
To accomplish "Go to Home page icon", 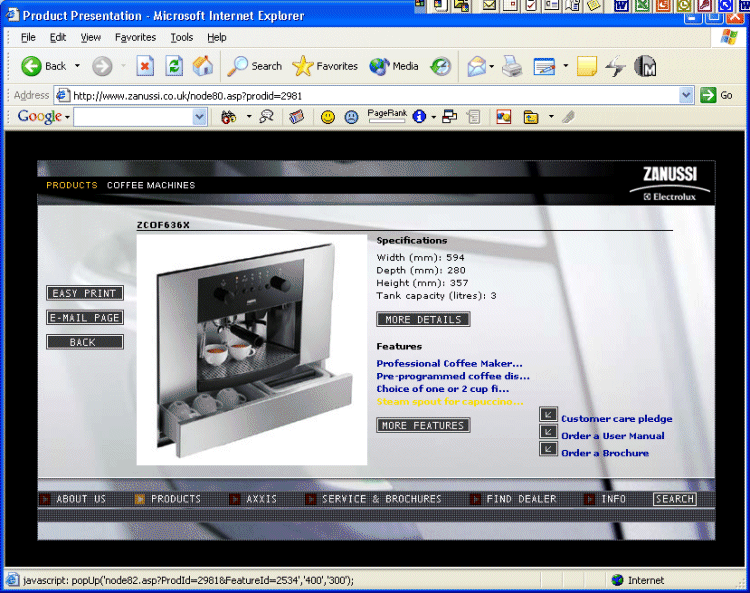I will (203, 66).
